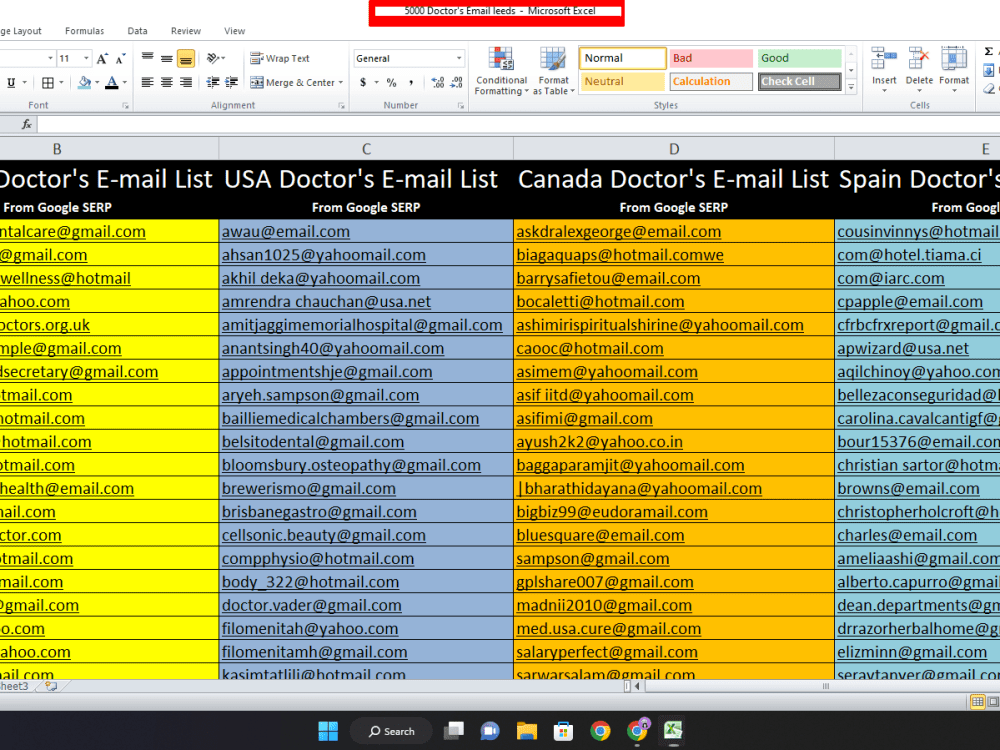This screenshot has width=1000, height=750.
Task: Switch to Data ribbon tab
Action: pos(137,31)
